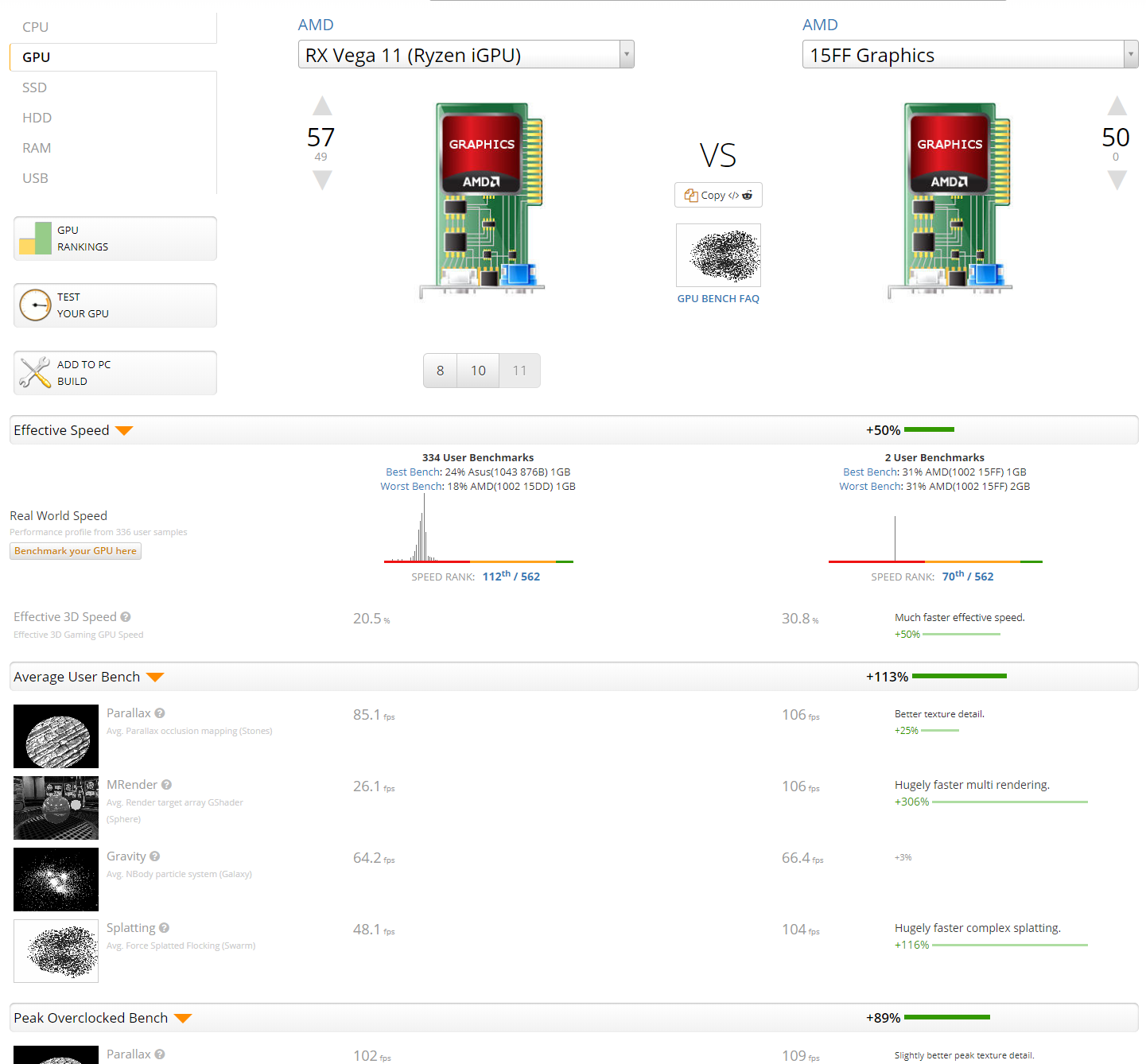
Task: Click the help icon beside Splatting
Action: click(164, 928)
